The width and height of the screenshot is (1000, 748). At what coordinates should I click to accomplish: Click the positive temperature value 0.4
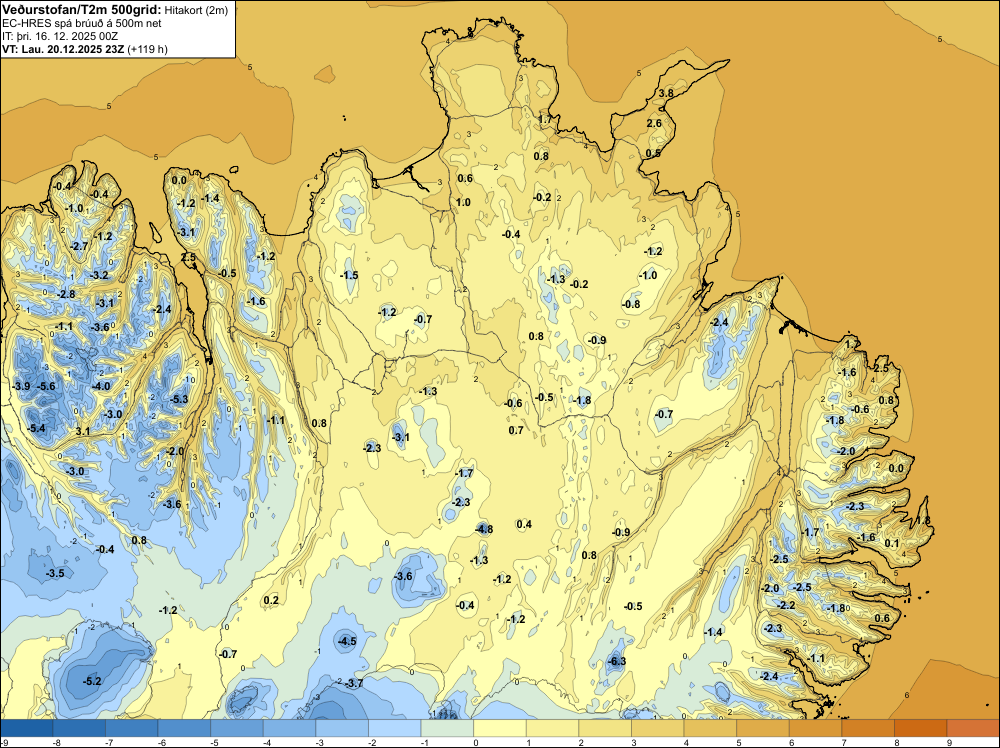[524, 524]
